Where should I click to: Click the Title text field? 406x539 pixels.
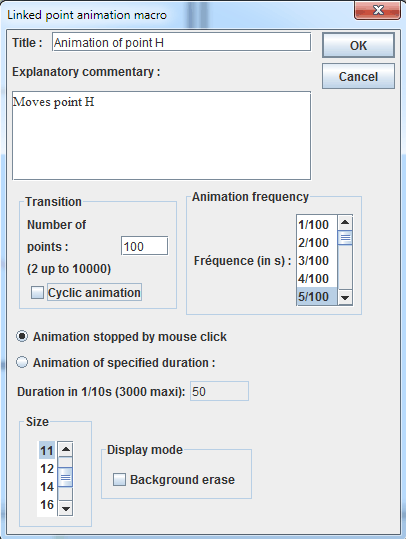click(x=182, y=42)
